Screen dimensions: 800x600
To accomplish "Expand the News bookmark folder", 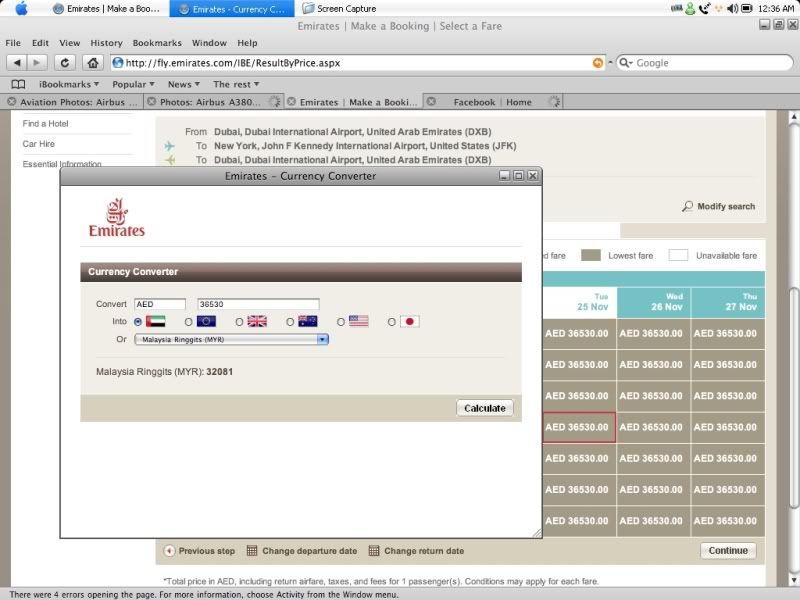I will click(x=184, y=84).
